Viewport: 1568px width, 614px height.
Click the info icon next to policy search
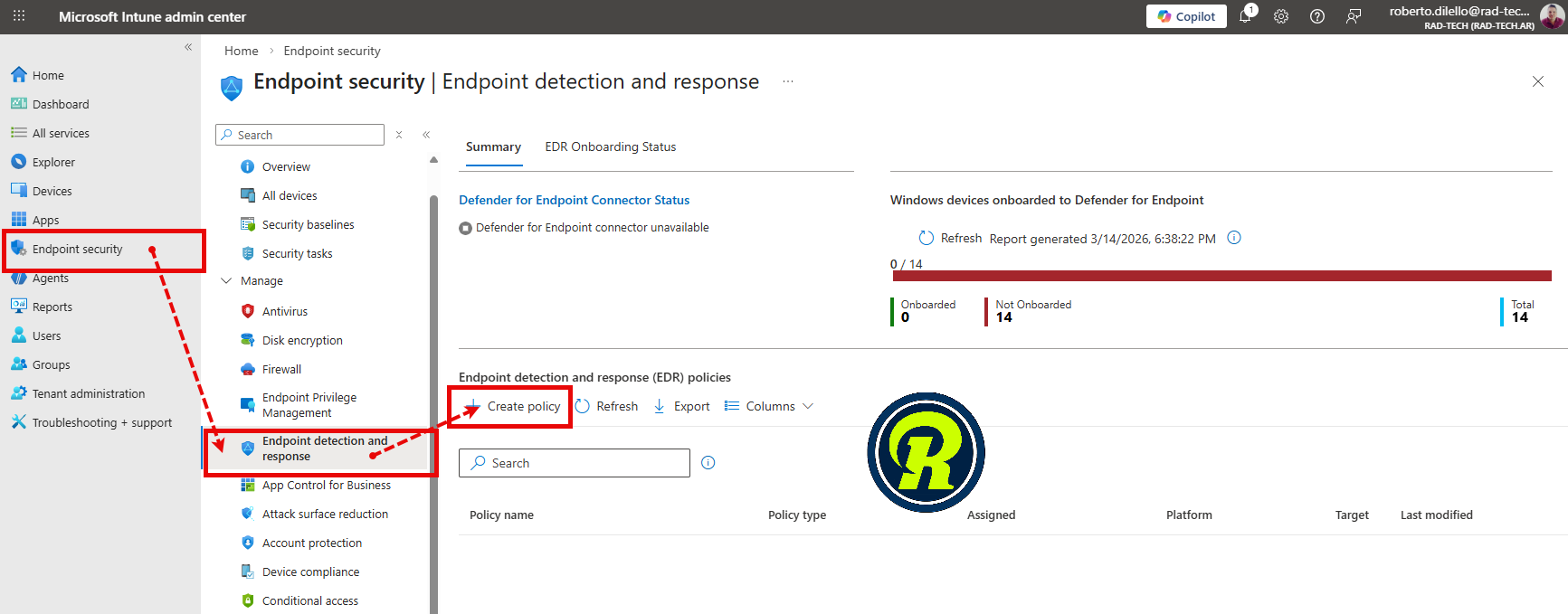coord(708,463)
